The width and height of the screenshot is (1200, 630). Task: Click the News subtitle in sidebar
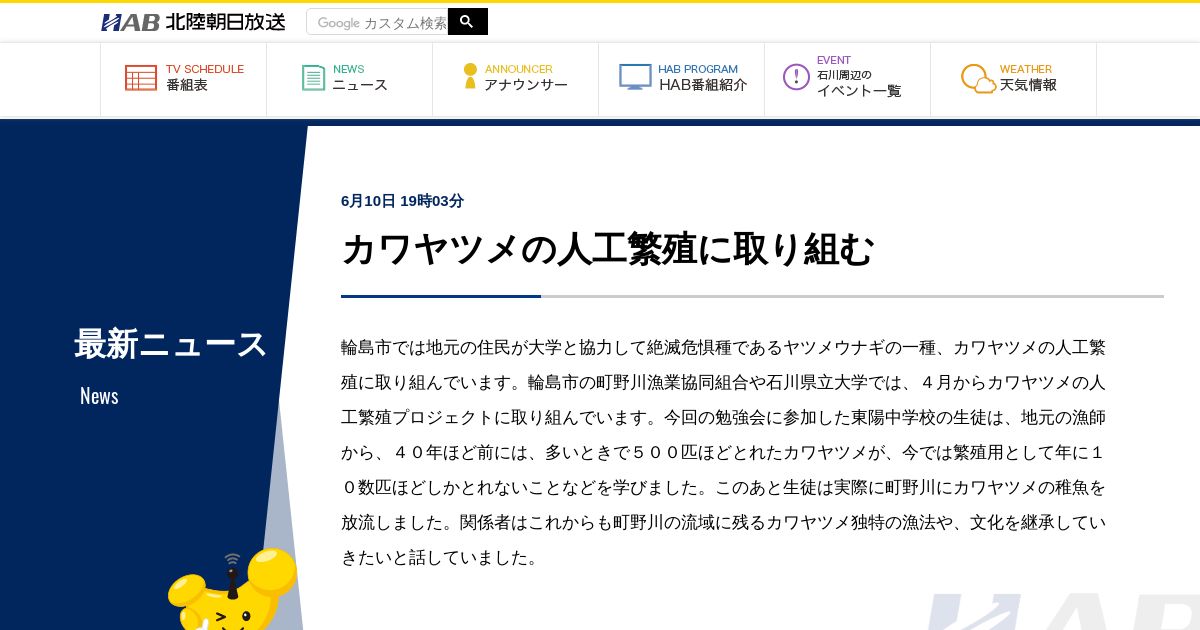point(99,396)
